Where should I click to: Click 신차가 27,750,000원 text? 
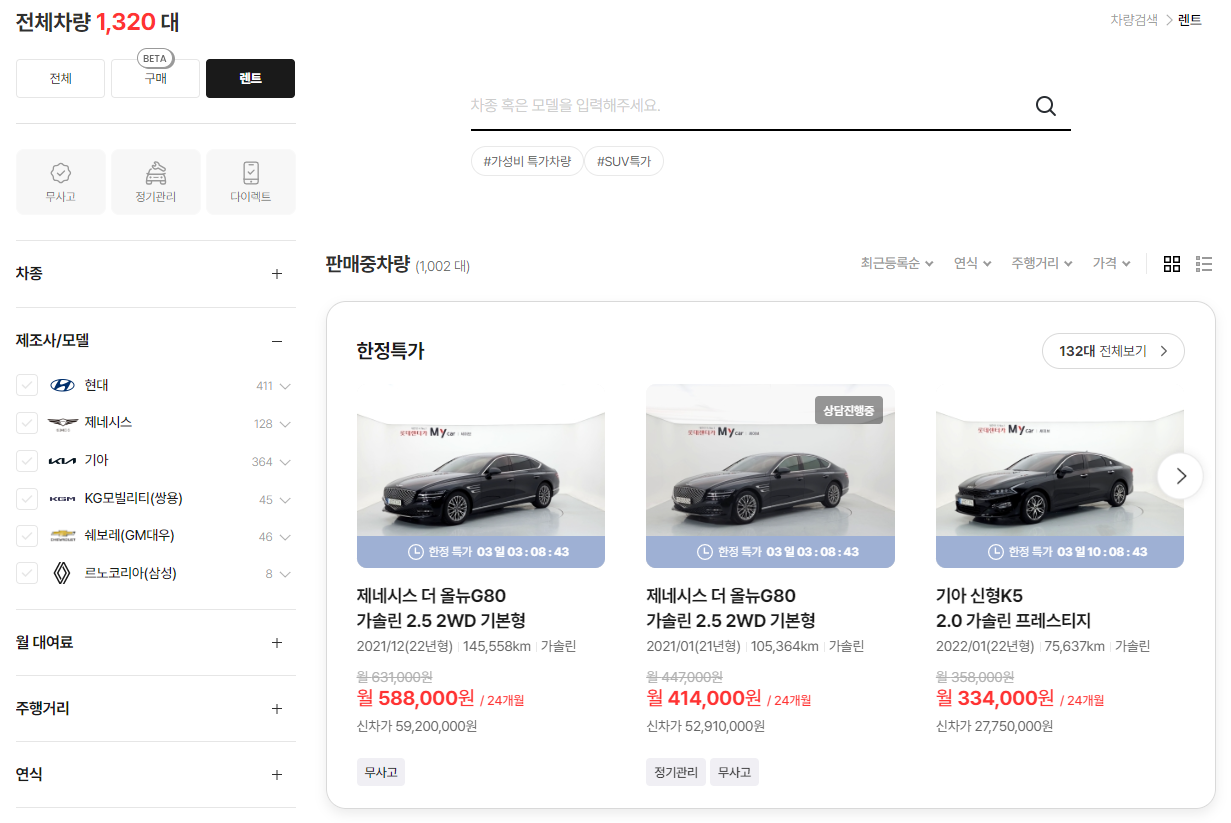click(x=995, y=726)
